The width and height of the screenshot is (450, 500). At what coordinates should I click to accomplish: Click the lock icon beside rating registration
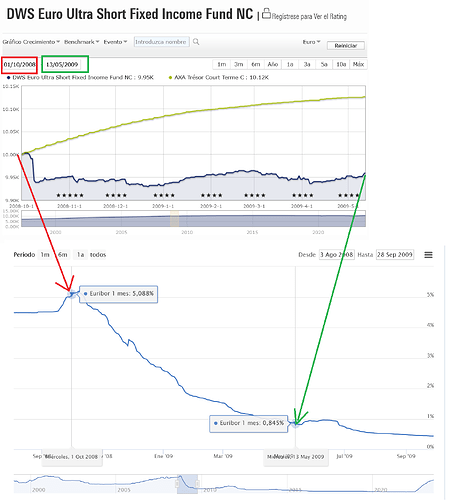coord(266,14)
